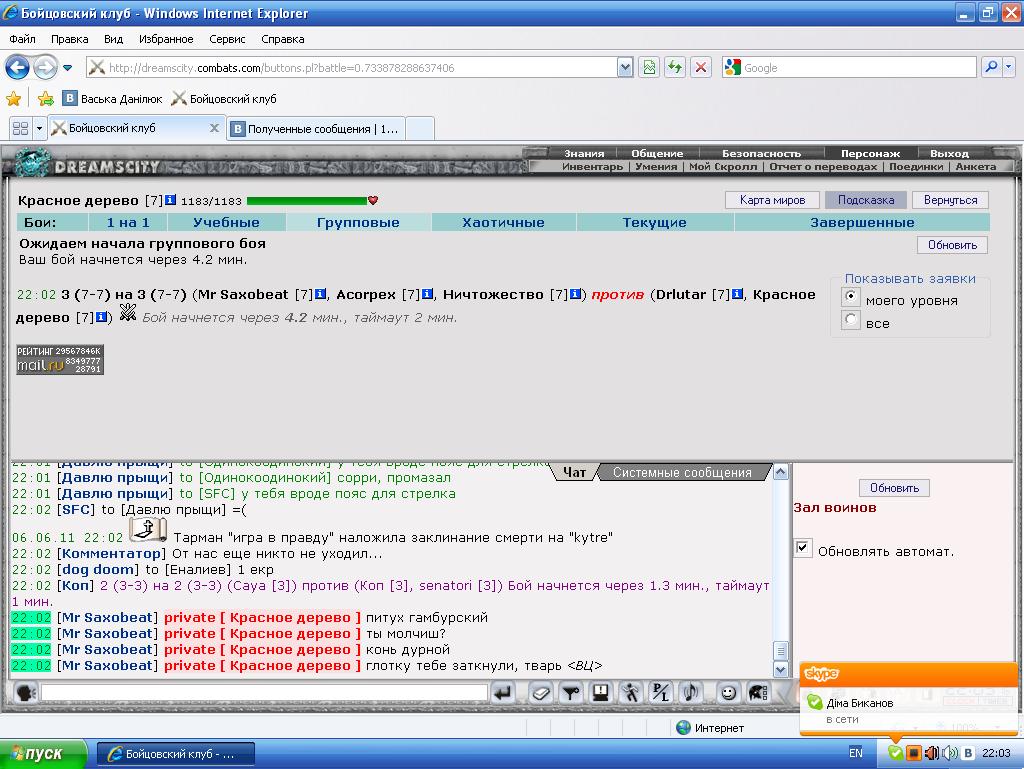The height and width of the screenshot is (769, 1024).
Task: Open the Избранное menu
Action: [166, 39]
